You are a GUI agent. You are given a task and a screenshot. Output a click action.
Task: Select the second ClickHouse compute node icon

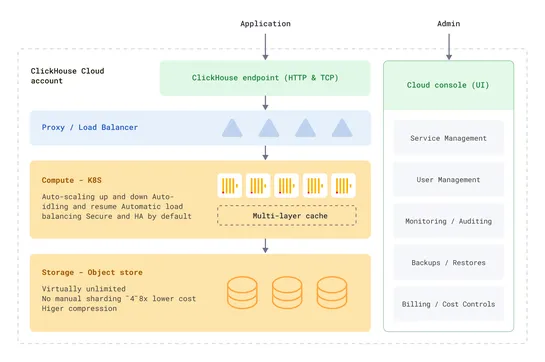[258, 186]
